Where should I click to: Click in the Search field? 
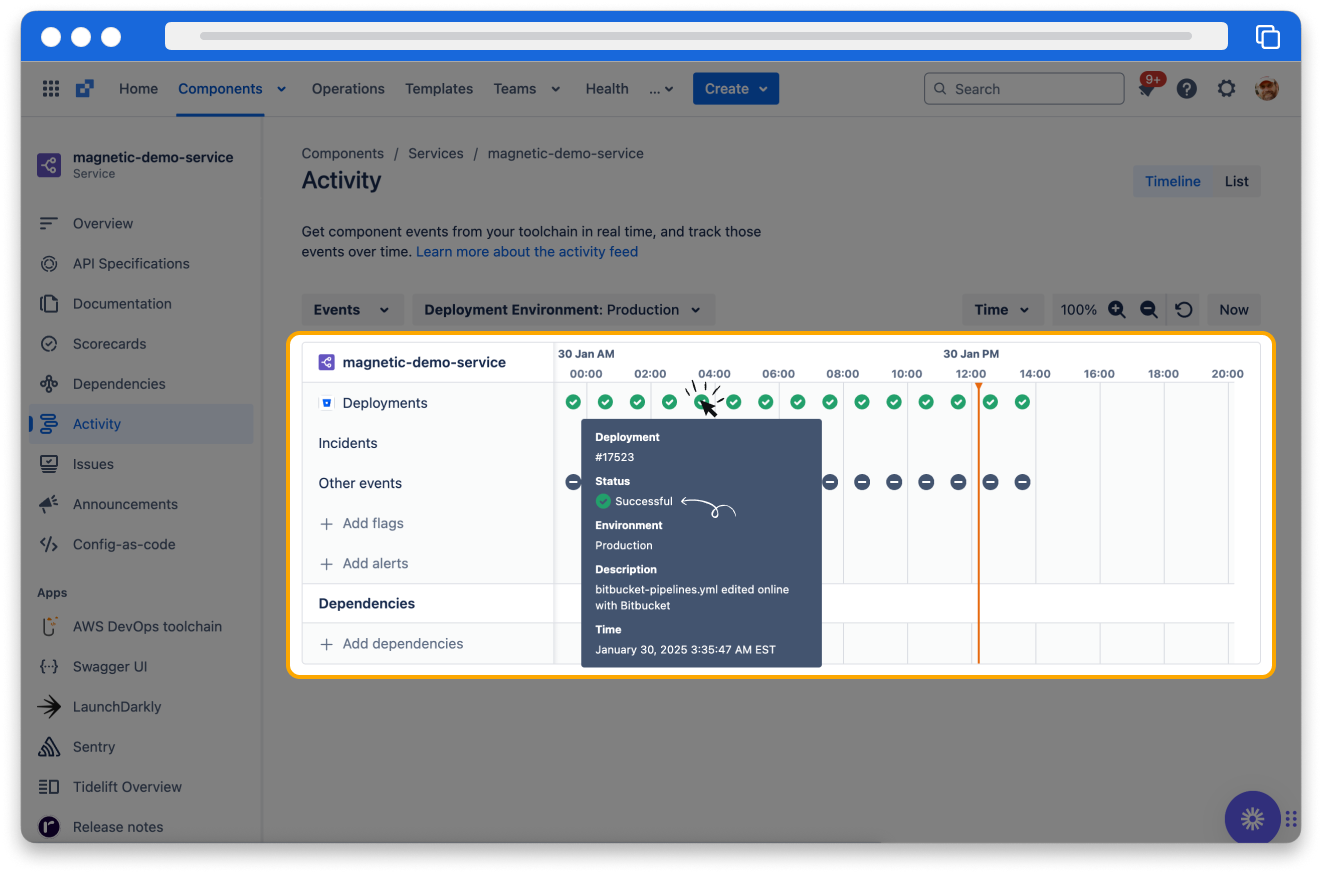[x=1024, y=89]
